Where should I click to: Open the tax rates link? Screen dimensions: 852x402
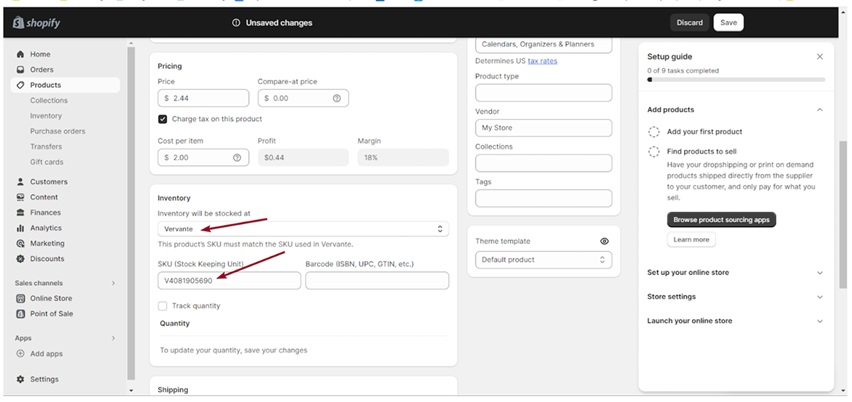pos(542,61)
